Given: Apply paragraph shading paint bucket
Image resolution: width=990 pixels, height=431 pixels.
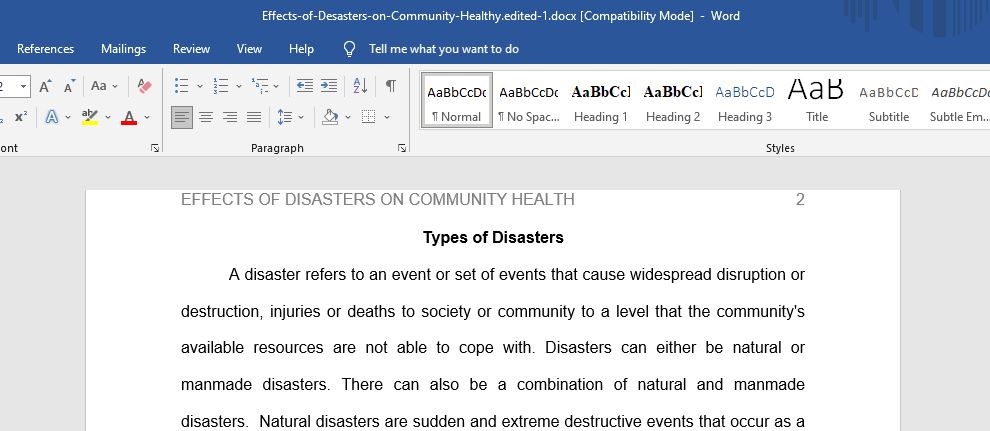Looking at the screenshot, I should point(330,117).
